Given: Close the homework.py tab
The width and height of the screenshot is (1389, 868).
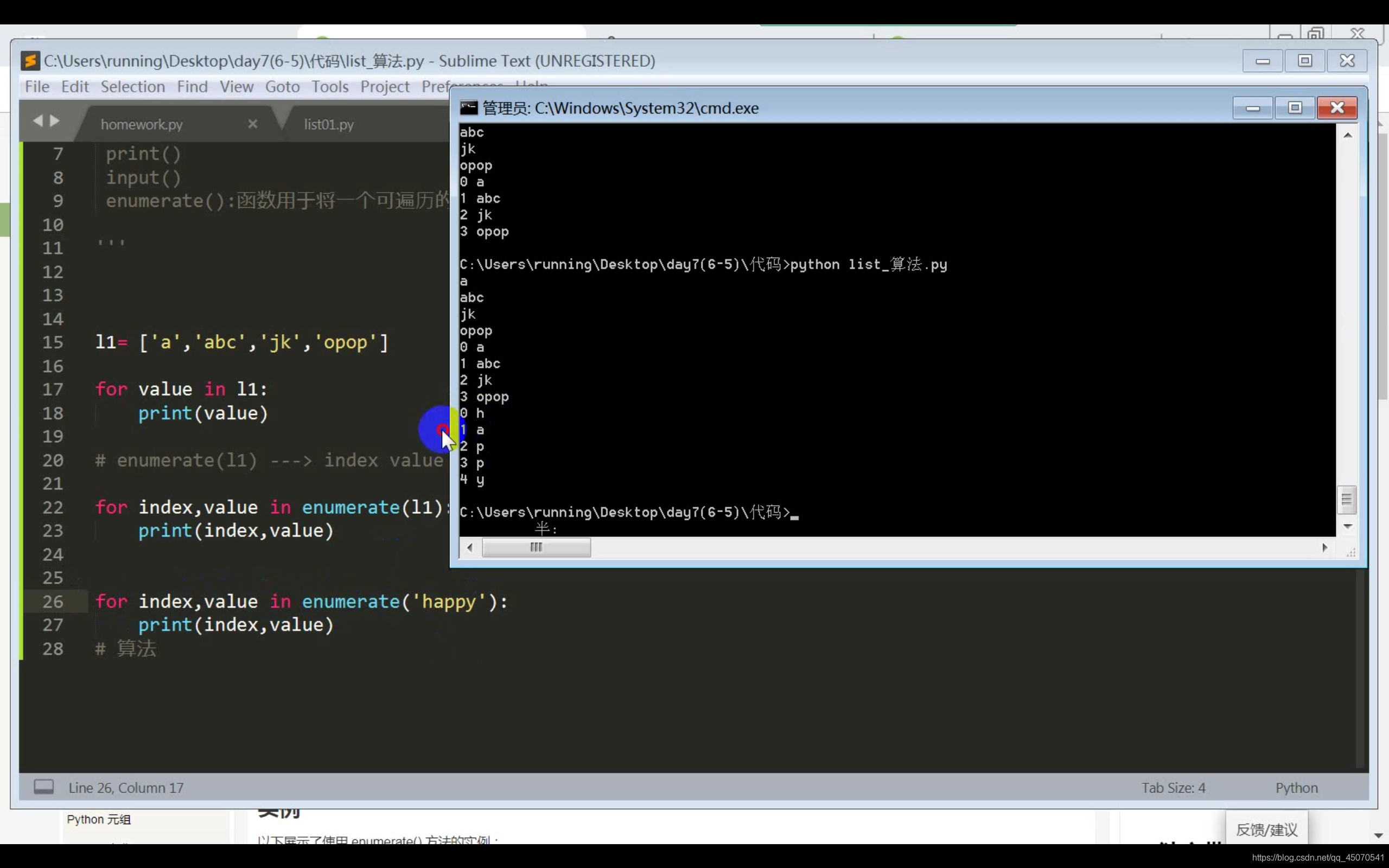Looking at the screenshot, I should [x=252, y=124].
